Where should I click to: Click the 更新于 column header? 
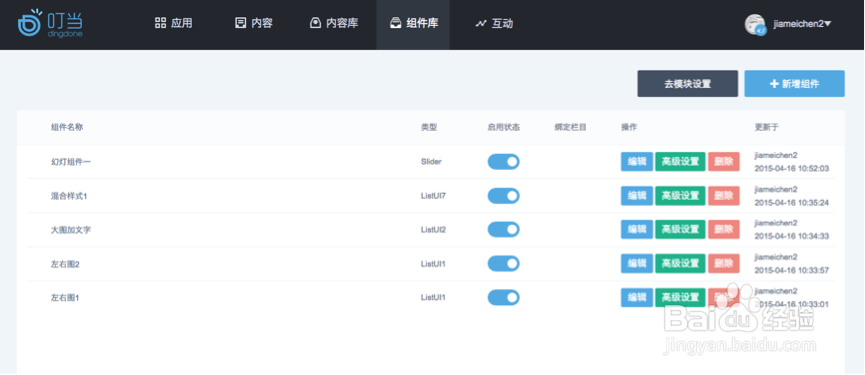tap(767, 127)
